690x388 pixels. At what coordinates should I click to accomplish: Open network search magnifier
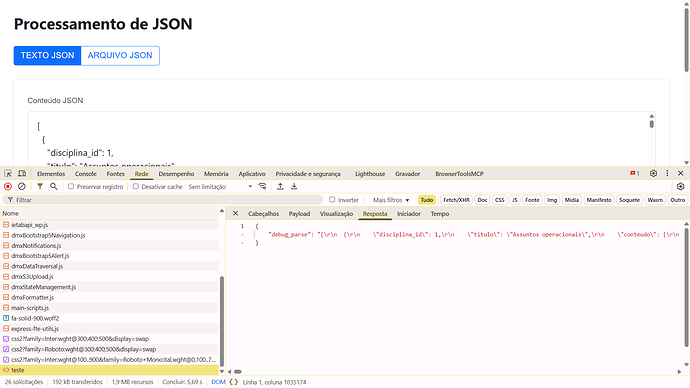[54, 187]
